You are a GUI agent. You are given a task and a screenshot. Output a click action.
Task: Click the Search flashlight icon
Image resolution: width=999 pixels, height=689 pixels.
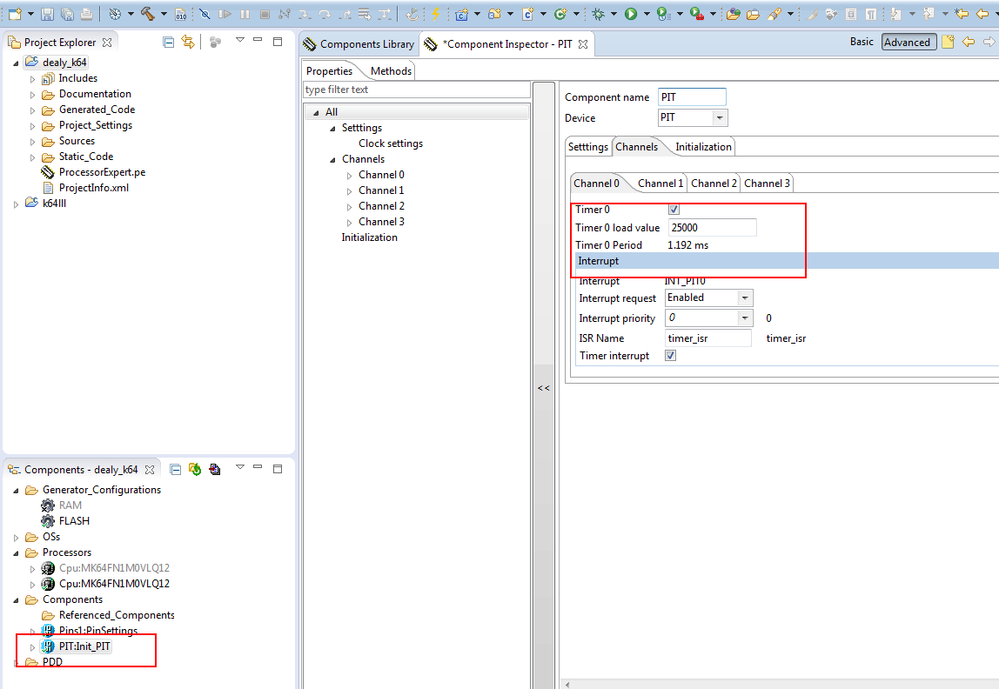(x=774, y=13)
